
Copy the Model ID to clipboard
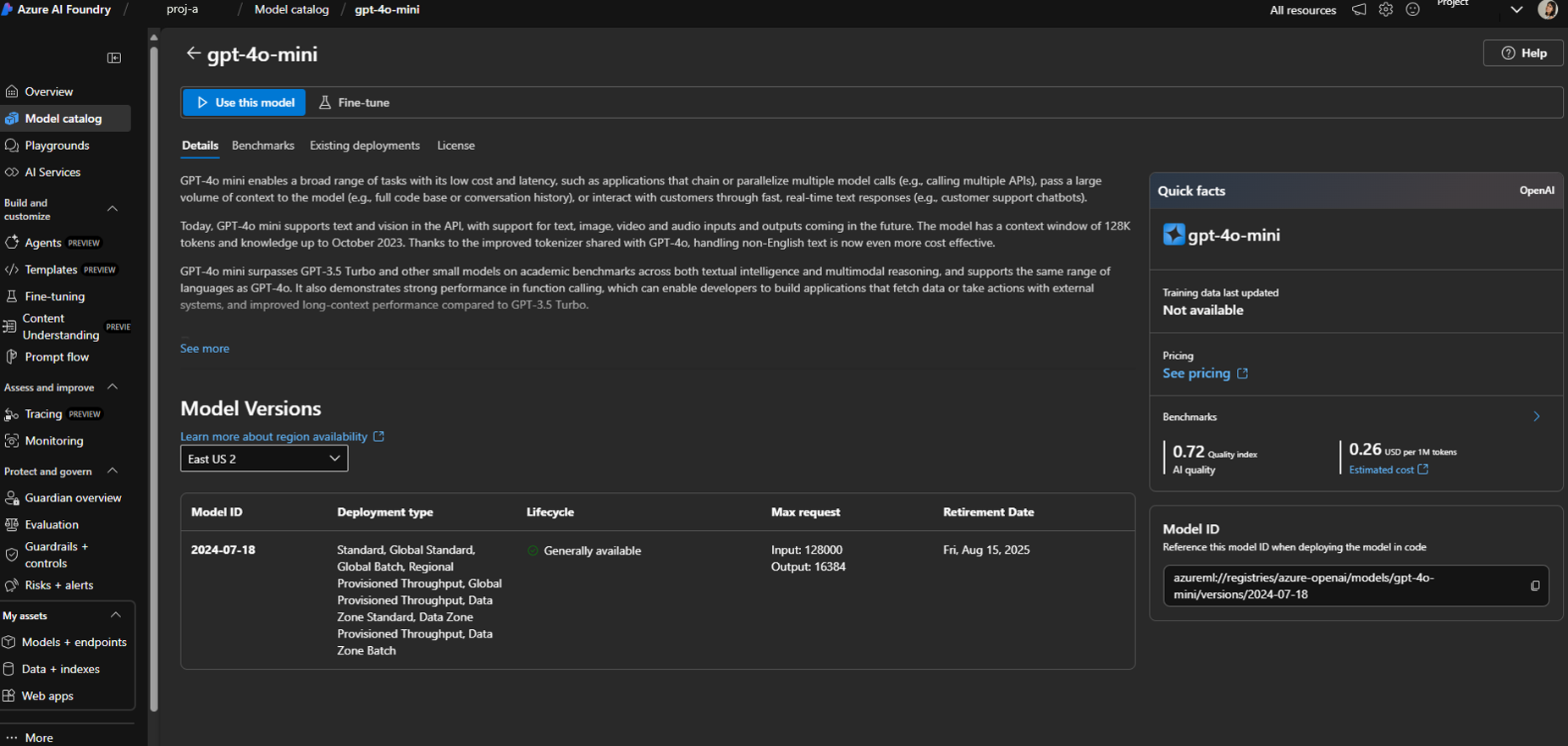1535,586
